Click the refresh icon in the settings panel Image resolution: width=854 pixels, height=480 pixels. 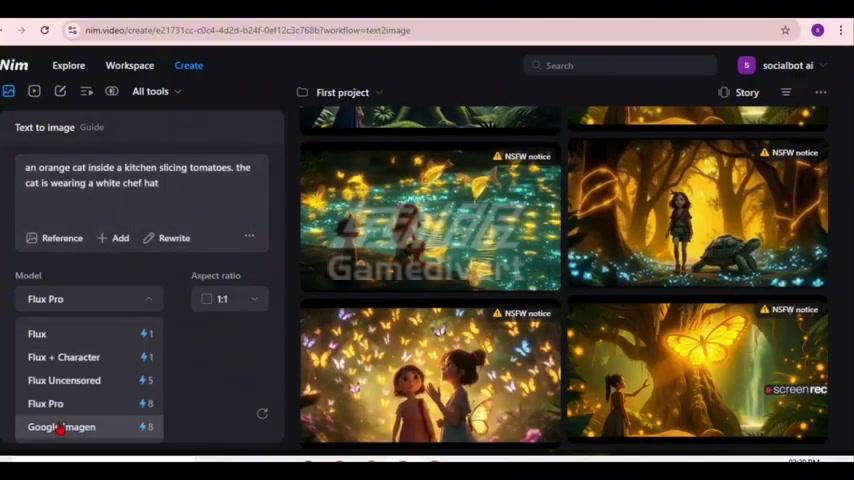tap(262, 413)
